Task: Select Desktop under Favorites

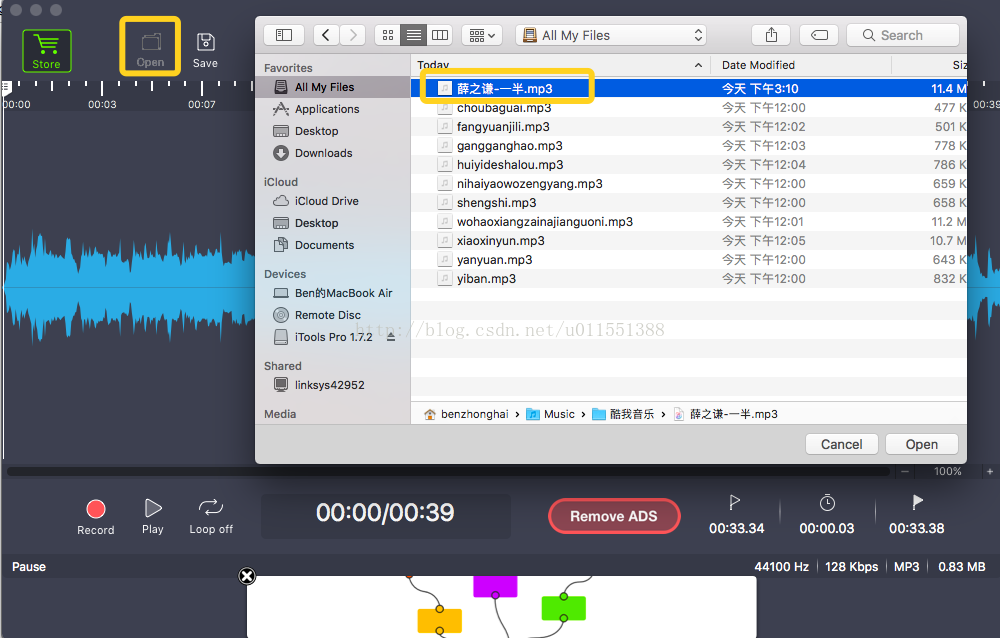Action: pos(333,131)
